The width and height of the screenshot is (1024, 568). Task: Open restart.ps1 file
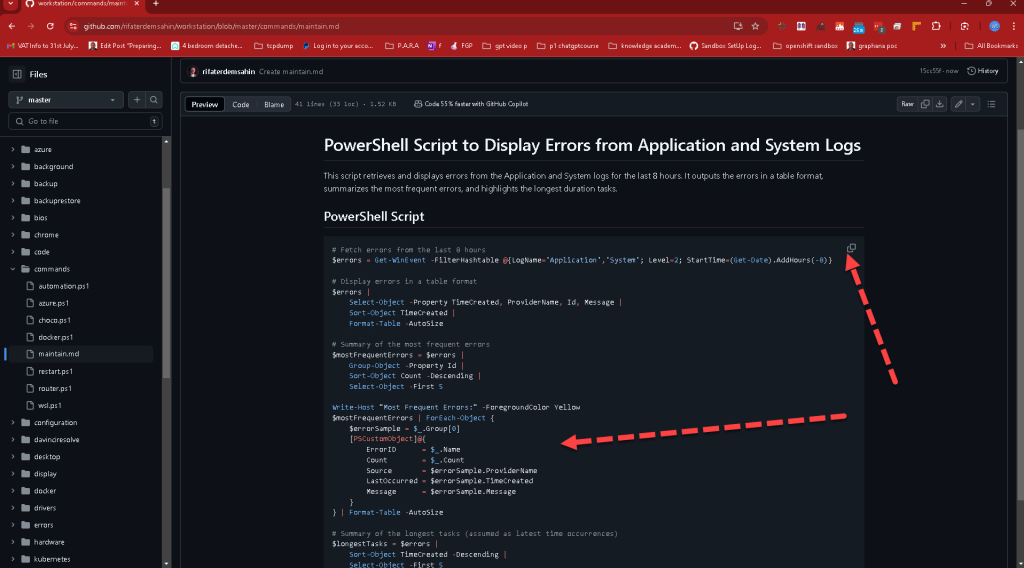[56, 371]
